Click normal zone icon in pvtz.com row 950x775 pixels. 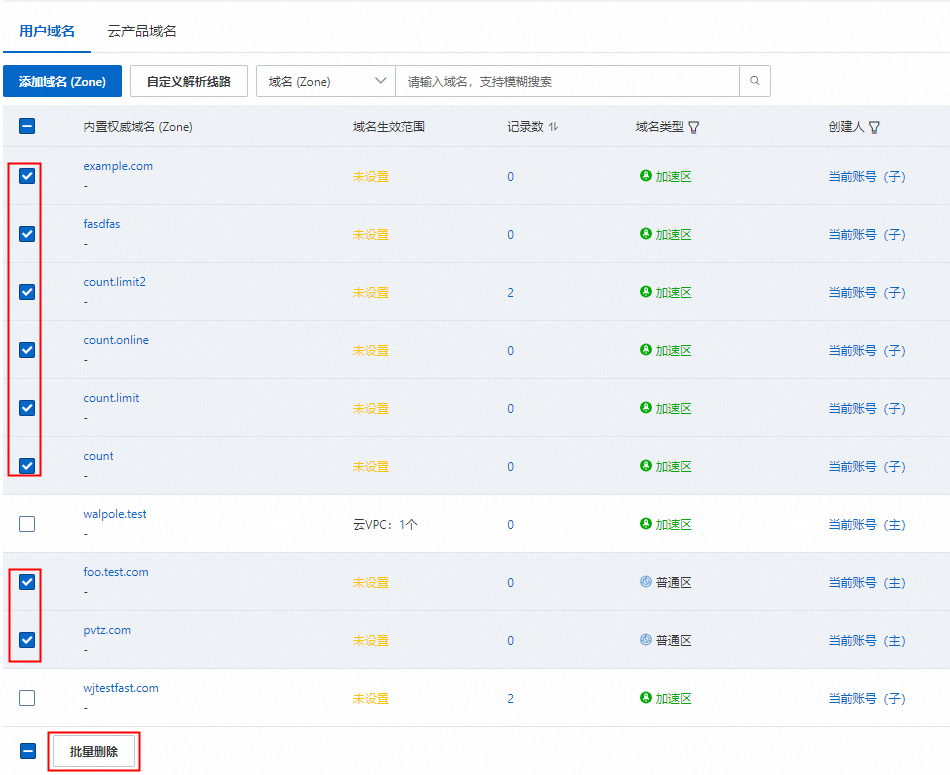[646, 640]
